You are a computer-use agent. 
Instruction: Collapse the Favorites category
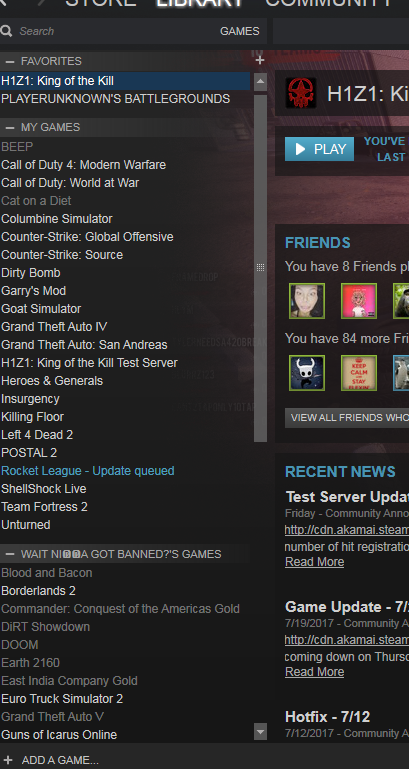coord(10,61)
